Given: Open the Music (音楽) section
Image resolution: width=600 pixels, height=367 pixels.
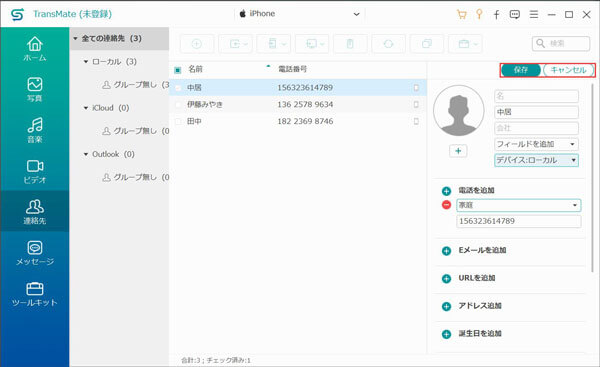Looking at the screenshot, I should tap(34, 130).
